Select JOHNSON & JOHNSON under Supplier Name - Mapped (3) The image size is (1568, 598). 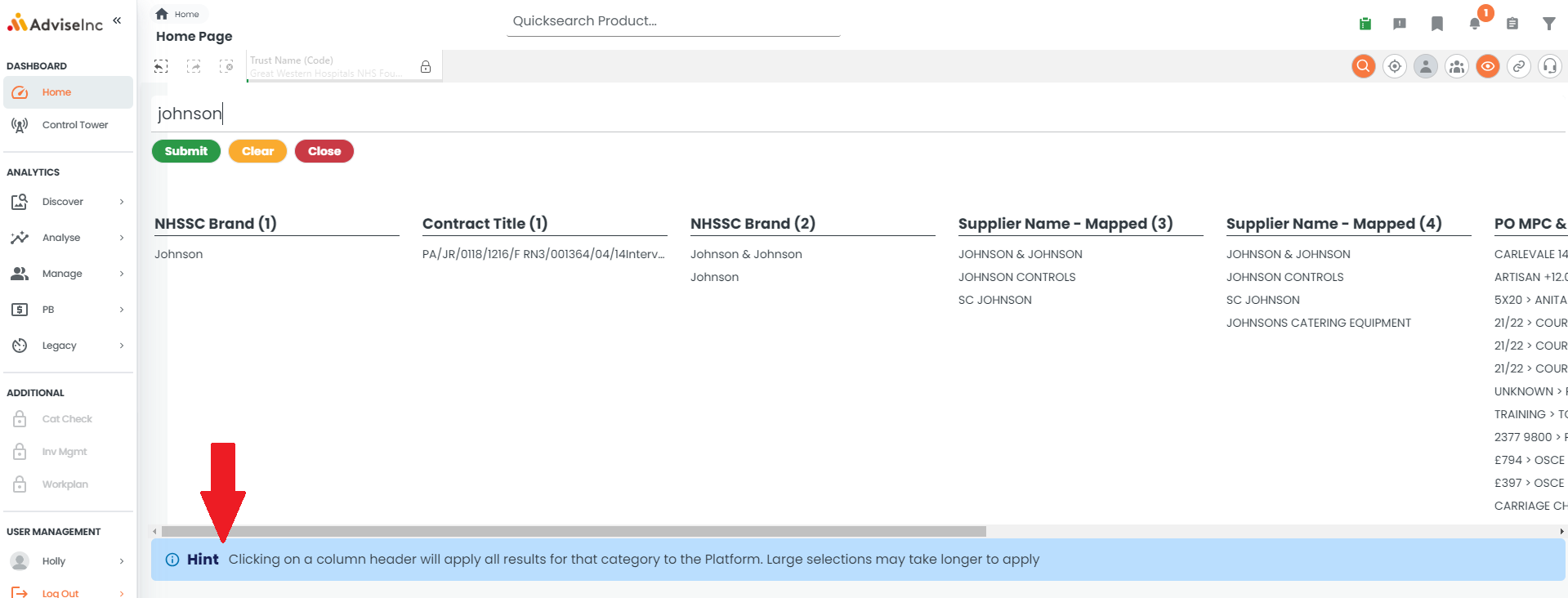(1021, 254)
